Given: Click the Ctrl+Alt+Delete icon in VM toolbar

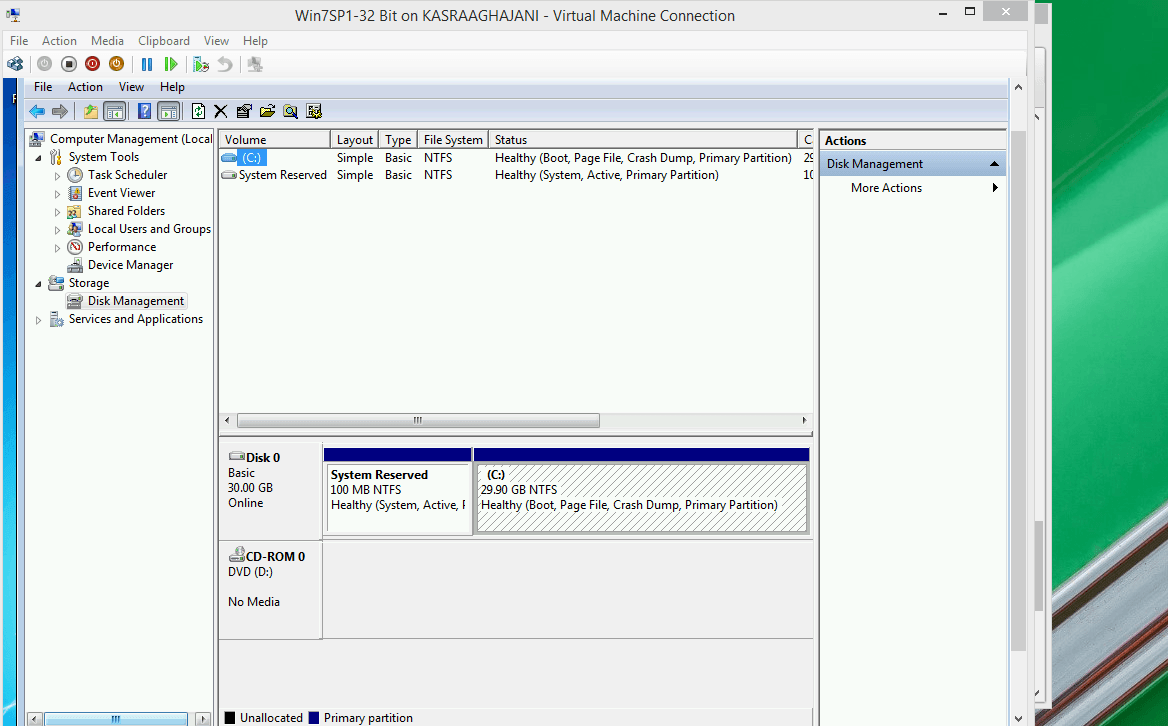Looking at the screenshot, I should [15, 64].
